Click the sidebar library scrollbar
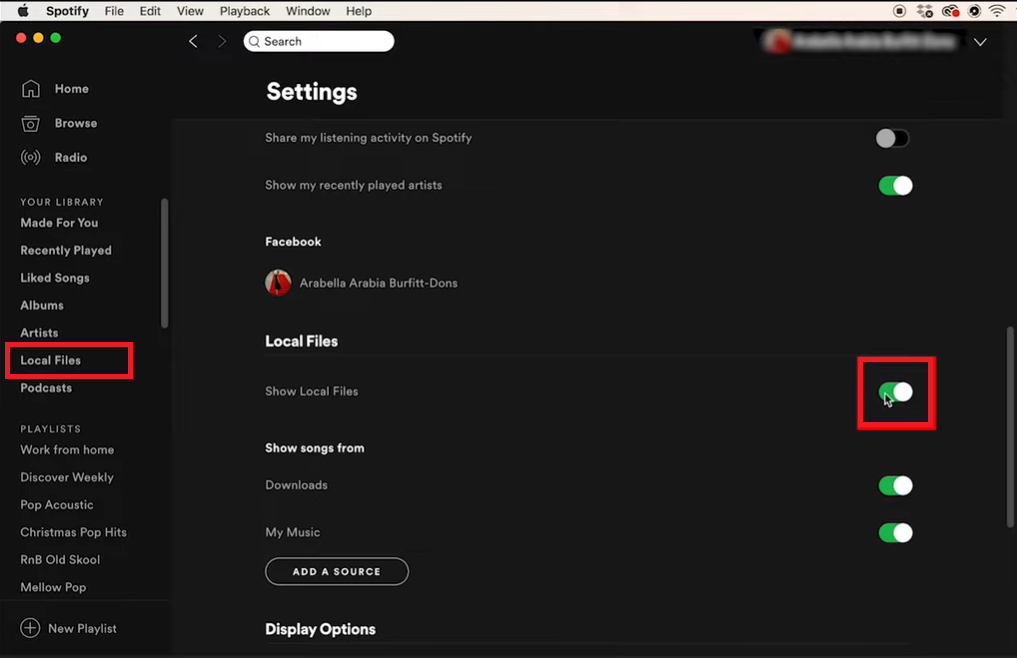Screen dimensions: 1017x658 (165, 263)
